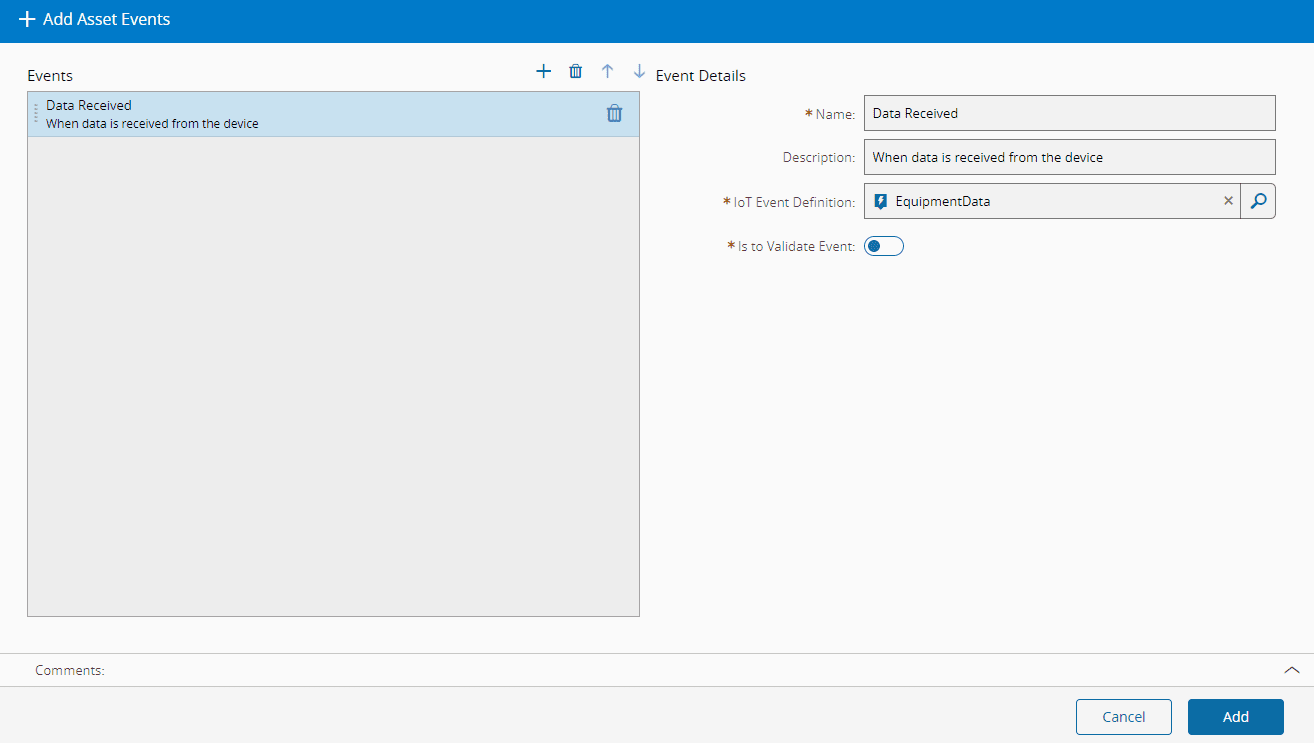Focus the Description text field
Viewport: 1314px width, 743px height.
[1069, 157]
